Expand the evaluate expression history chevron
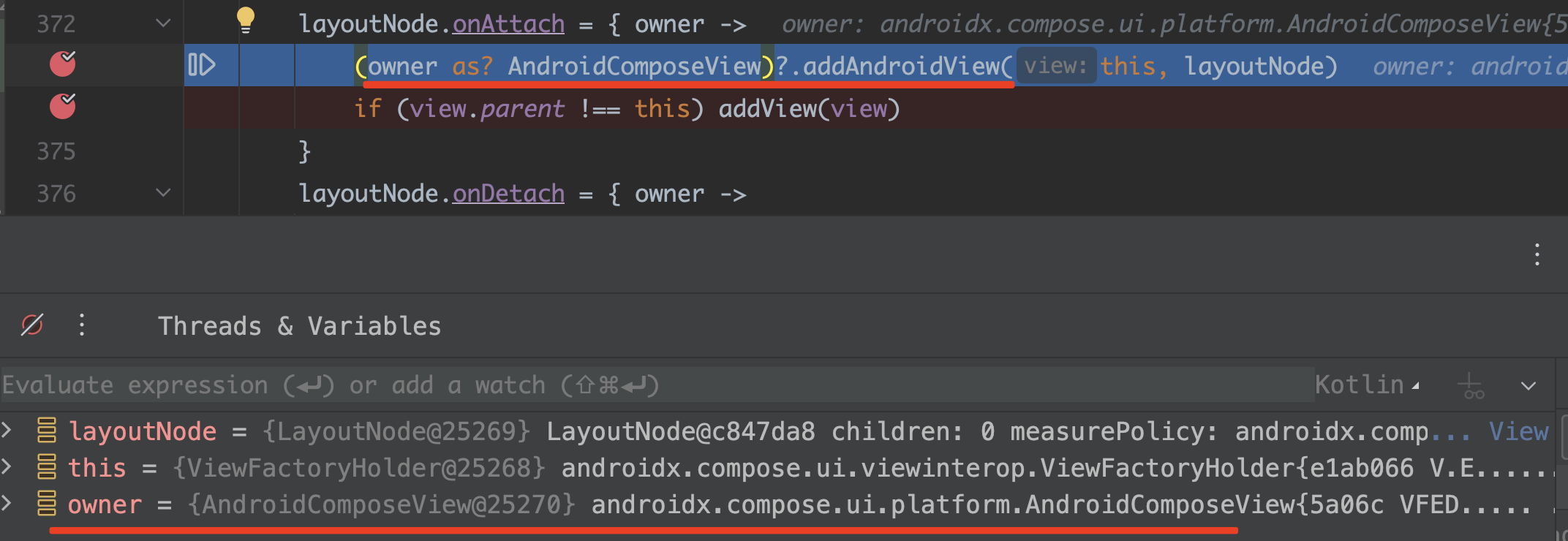The width and height of the screenshot is (1568, 541). (1529, 385)
